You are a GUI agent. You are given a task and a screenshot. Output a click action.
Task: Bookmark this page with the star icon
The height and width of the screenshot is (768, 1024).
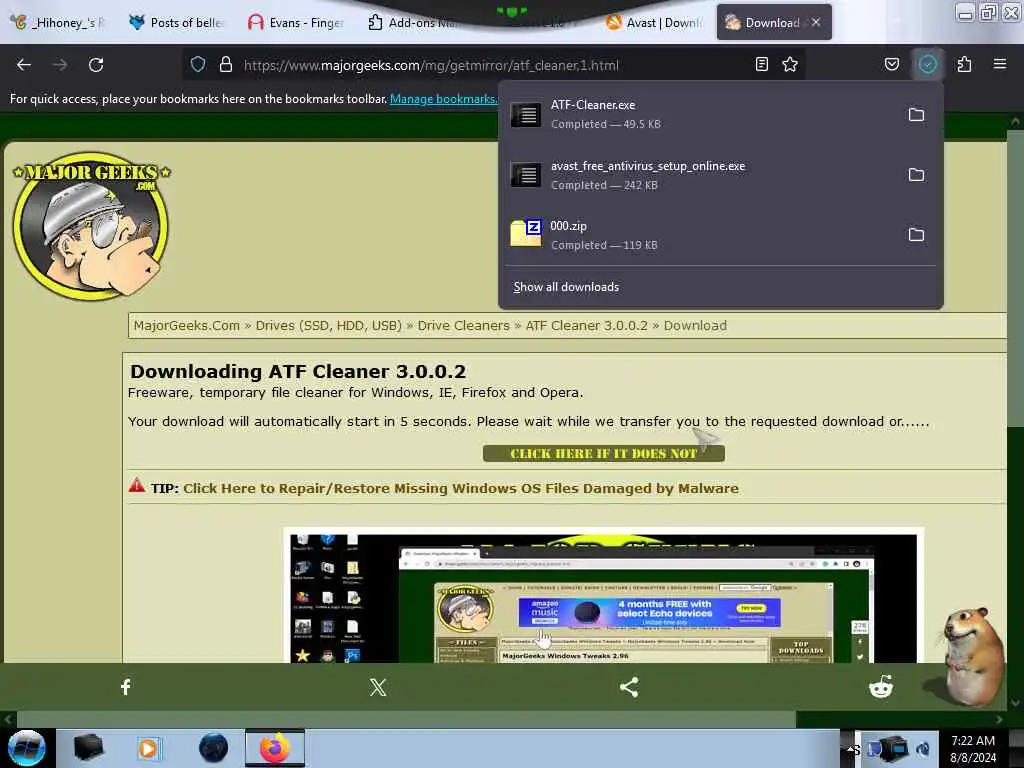pyautogui.click(x=790, y=64)
